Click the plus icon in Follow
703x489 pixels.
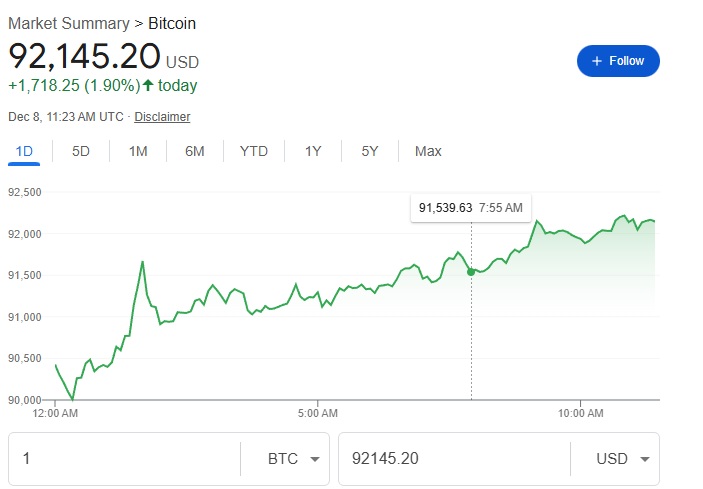coord(597,61)
